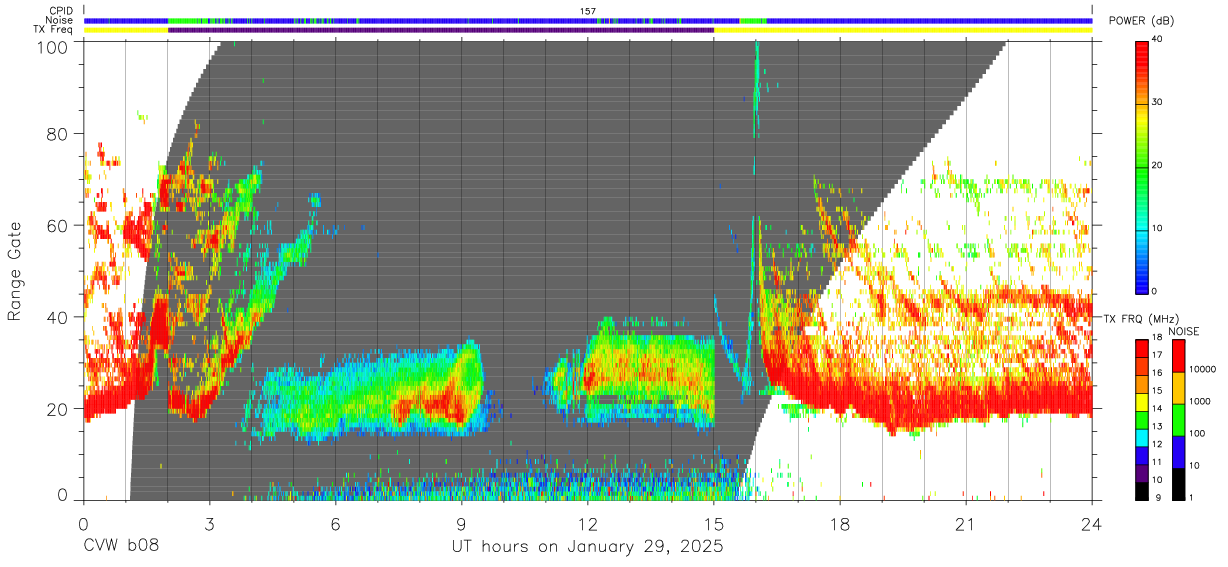Select the Range Gate axis title
This screenshot has width=1228, height=567.
click(16, 272)
